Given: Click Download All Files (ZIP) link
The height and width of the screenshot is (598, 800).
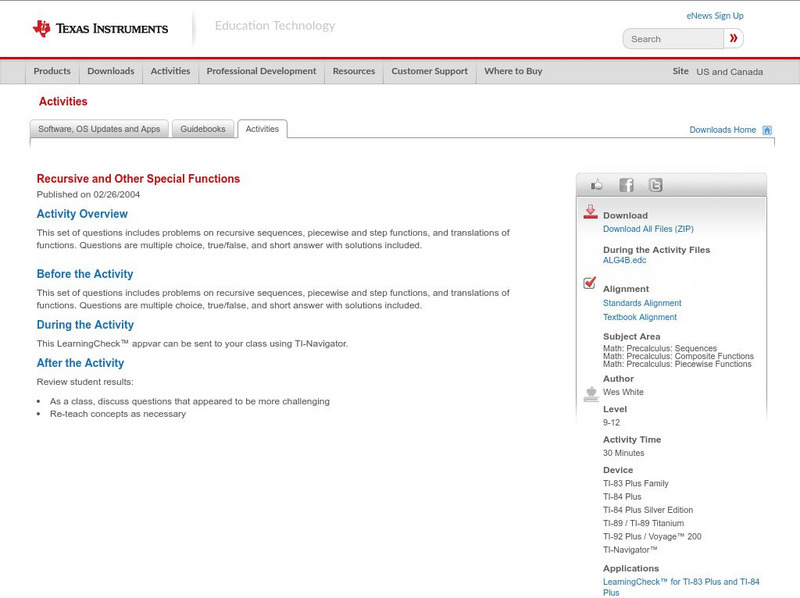Looking at the screenshot, I should (648, 229).
